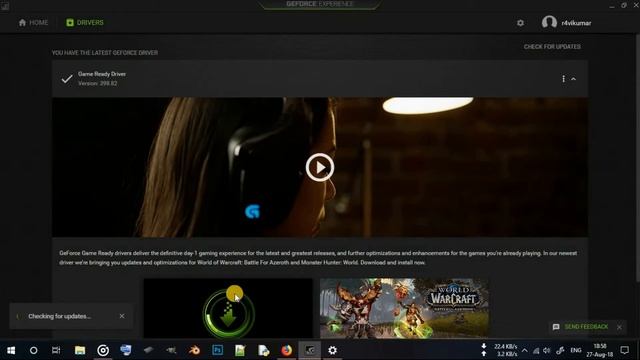Click GeForce Experience taskbar icon
640x360 pixels.
point(309,350)
